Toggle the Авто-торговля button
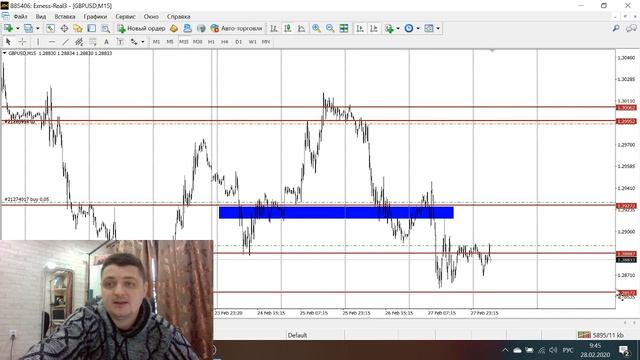The image size is (640, 360). pyautogui.click(x=236, y=28)
